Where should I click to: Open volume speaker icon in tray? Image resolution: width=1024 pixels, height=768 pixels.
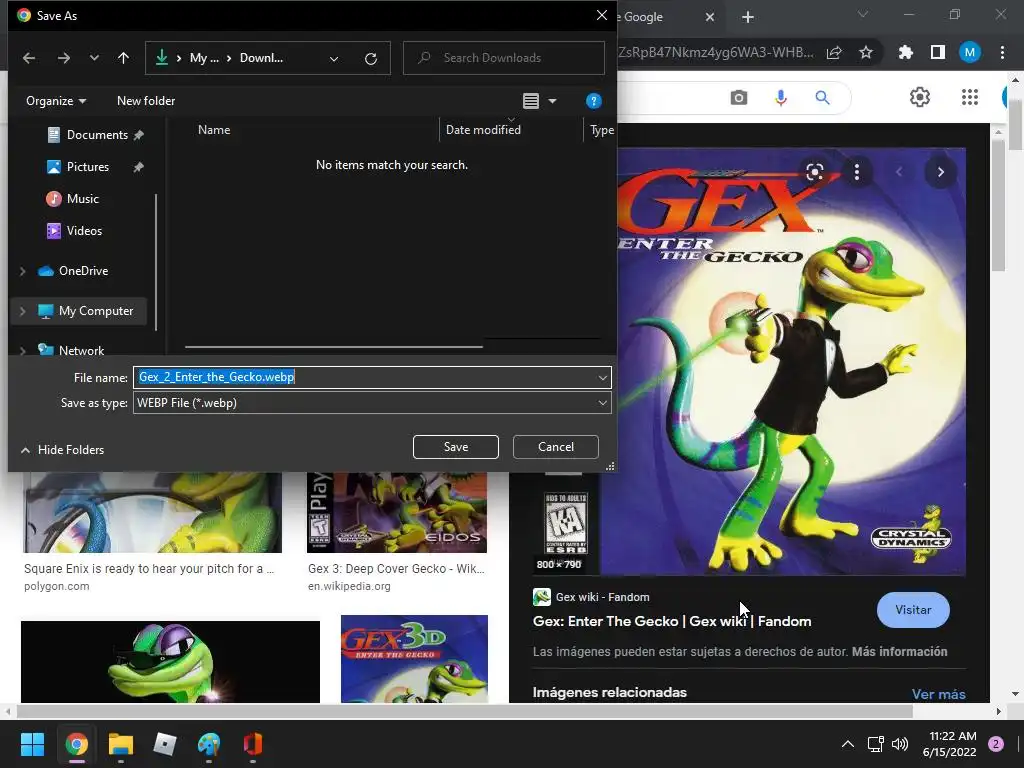[900, 744]
